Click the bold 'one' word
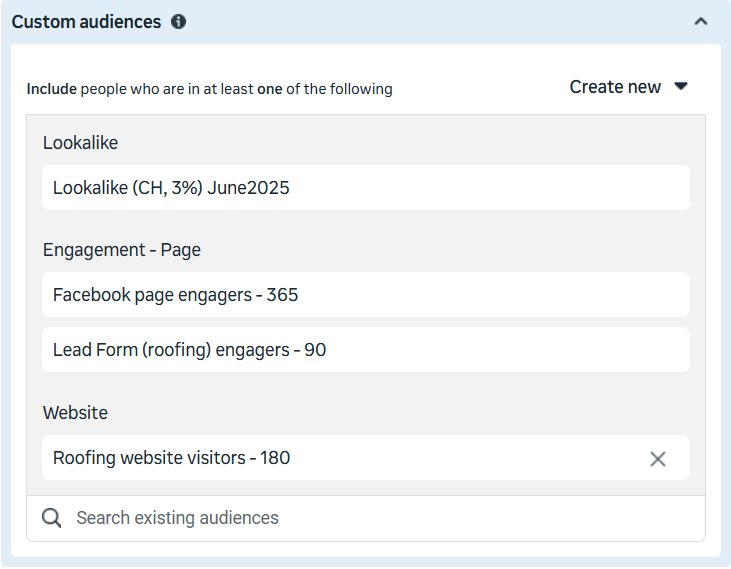The height and width of the screenshot is (569, 731). 269,89
